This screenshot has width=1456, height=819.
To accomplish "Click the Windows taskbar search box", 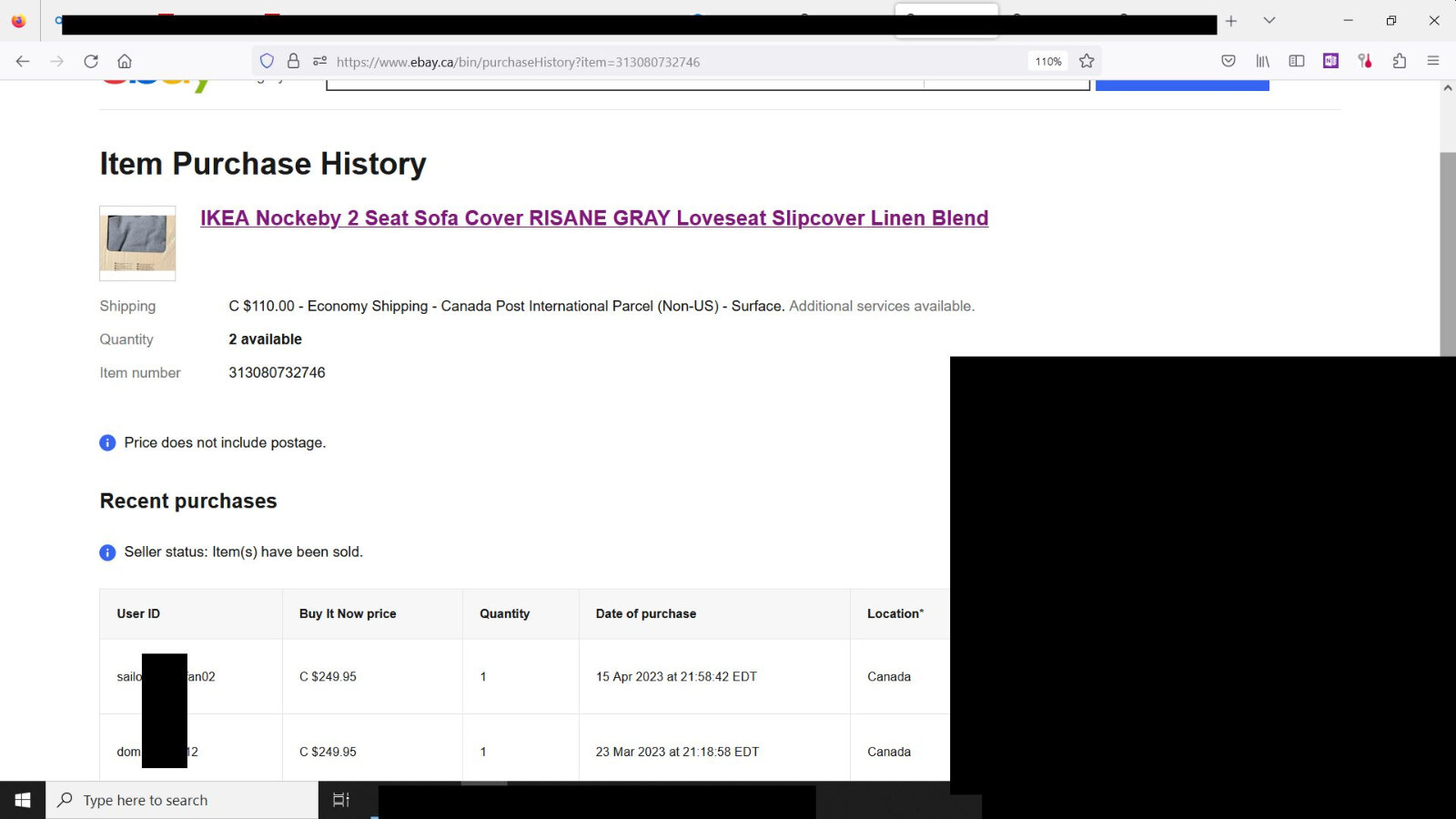I will point(182,800).
